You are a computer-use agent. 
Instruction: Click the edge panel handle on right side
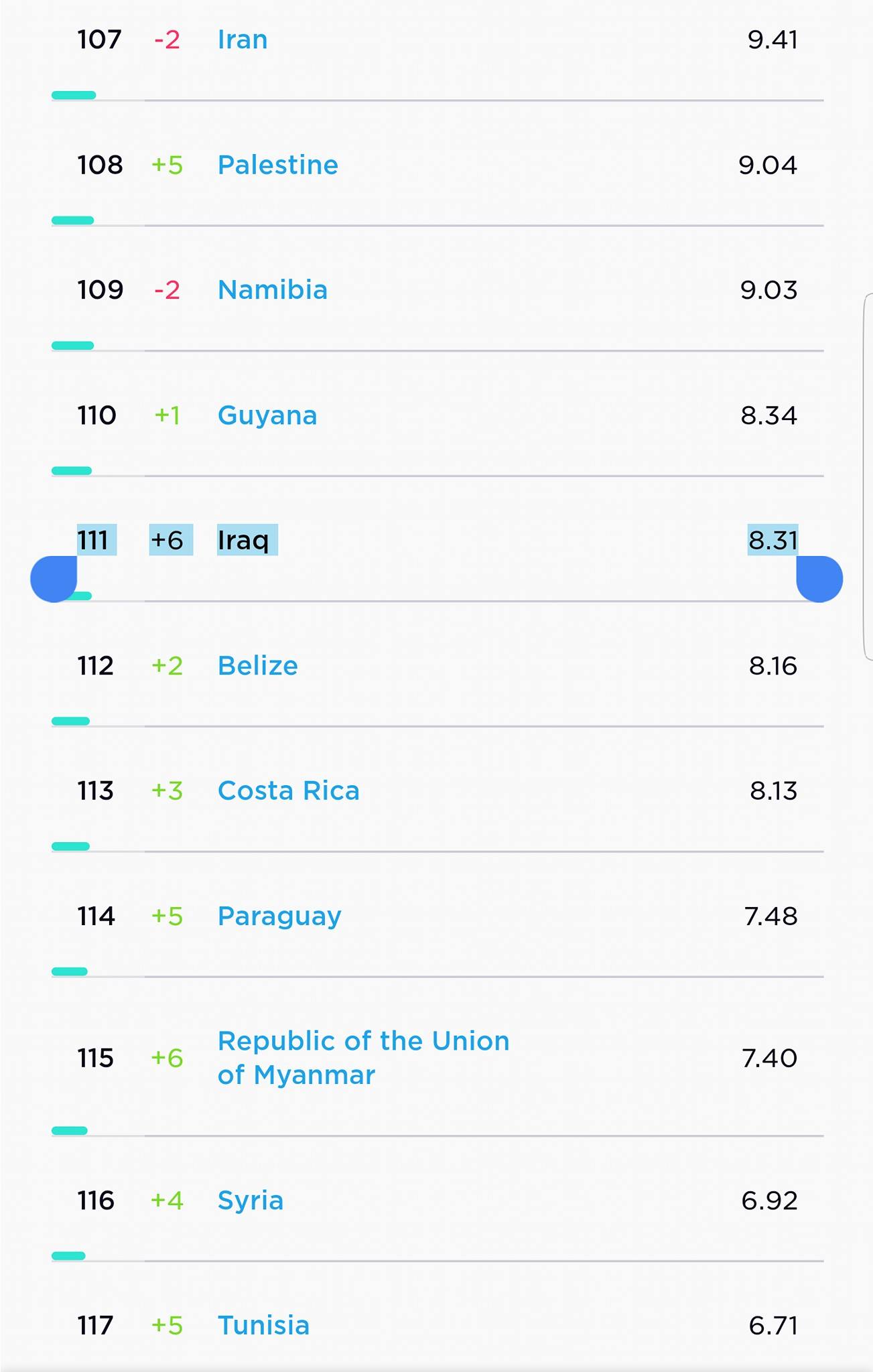[868, 477]
